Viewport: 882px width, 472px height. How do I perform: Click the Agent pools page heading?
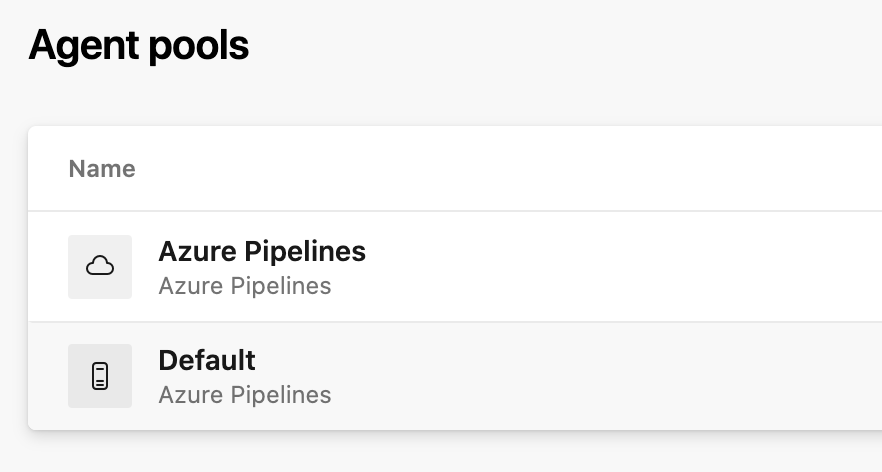pyautogui.click(x=139, y=46)
